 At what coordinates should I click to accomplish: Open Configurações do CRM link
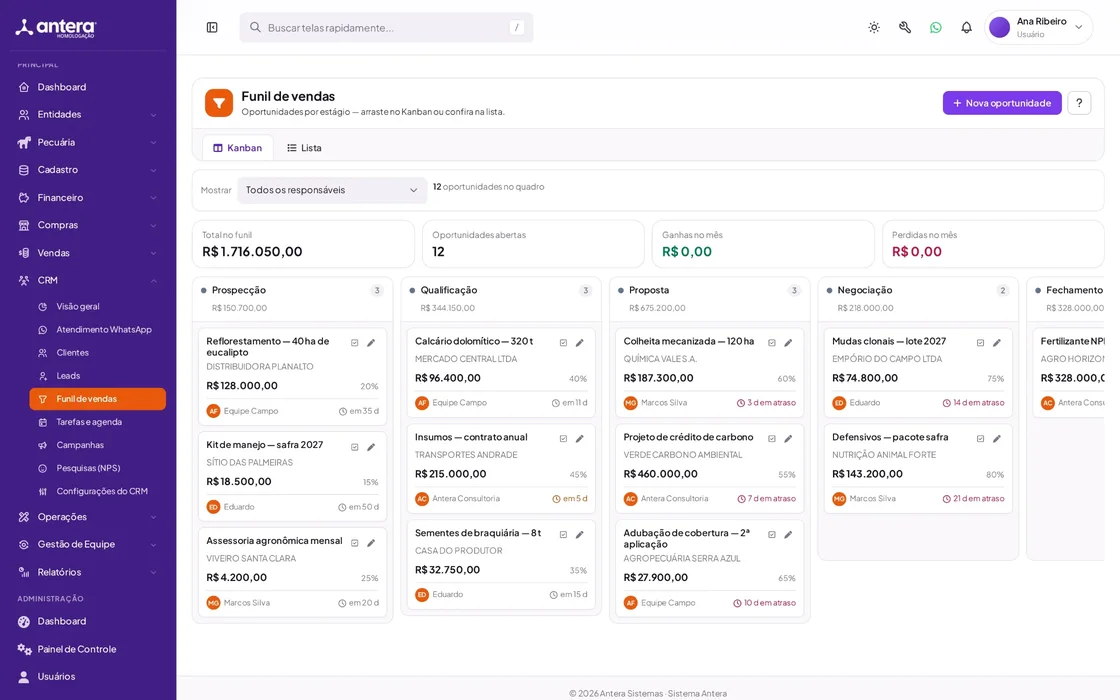[x=97, y=491]
